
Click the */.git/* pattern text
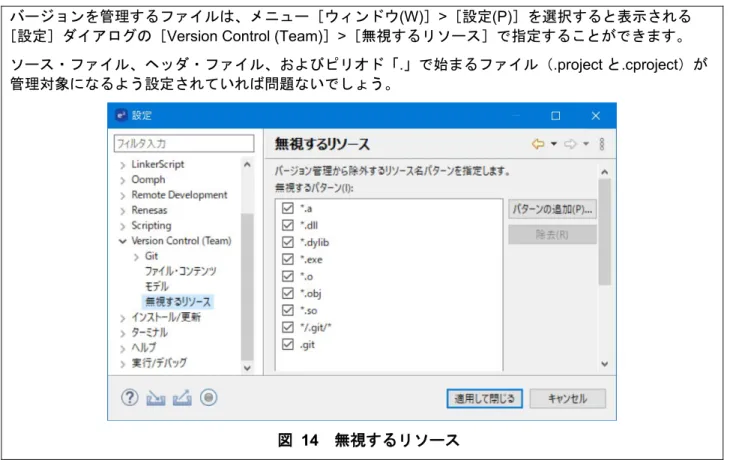316,328
